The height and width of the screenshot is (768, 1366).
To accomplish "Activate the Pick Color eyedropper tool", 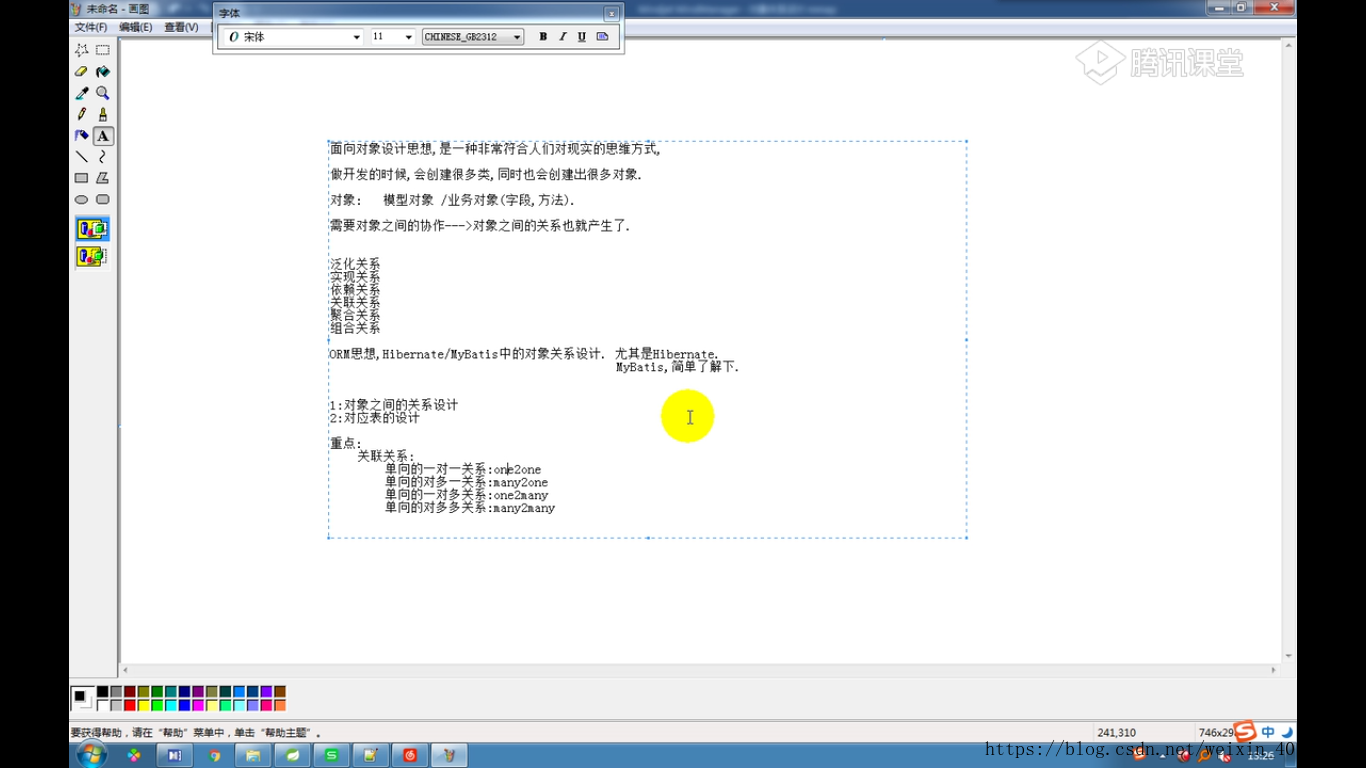I will coord(82,93).
